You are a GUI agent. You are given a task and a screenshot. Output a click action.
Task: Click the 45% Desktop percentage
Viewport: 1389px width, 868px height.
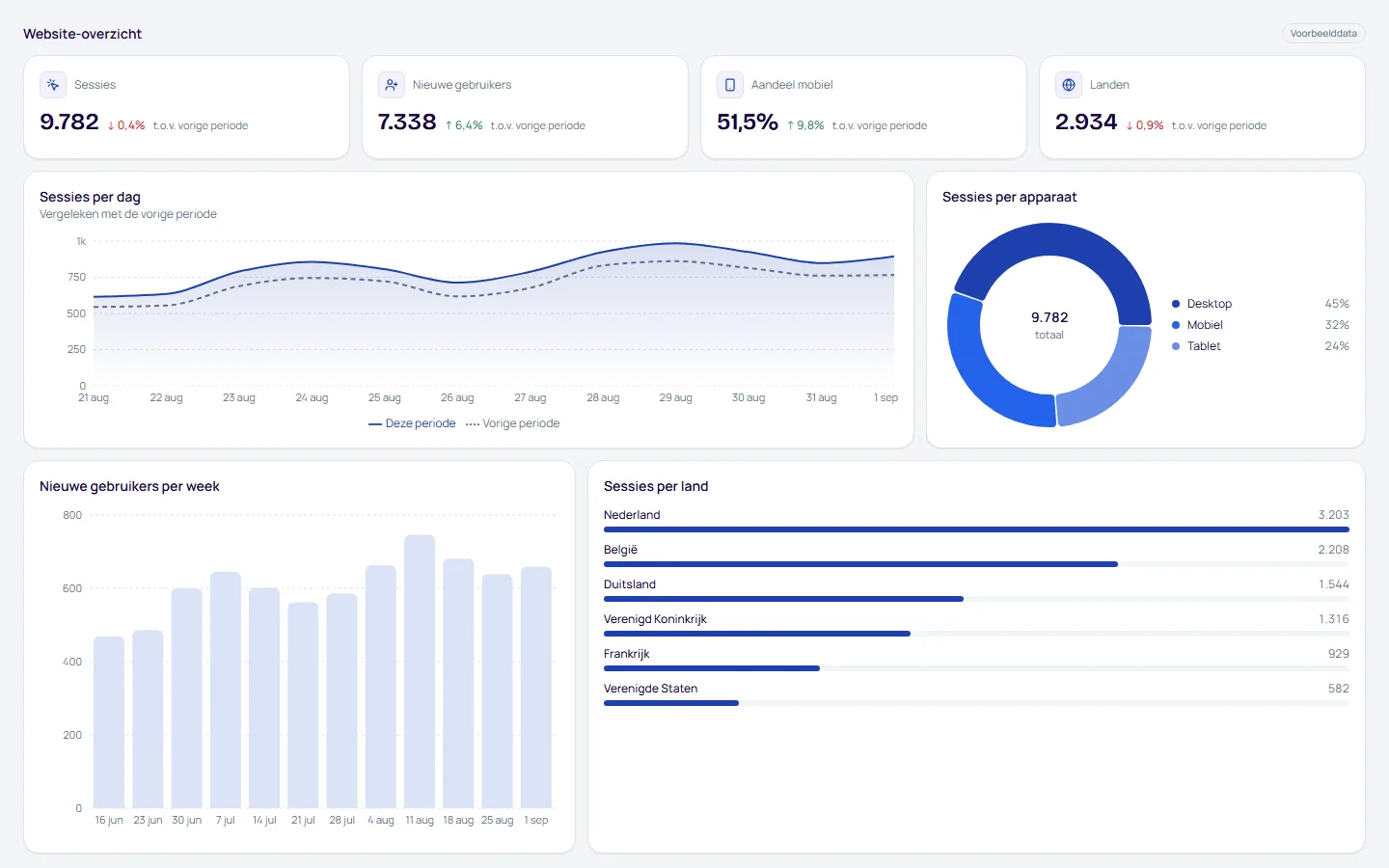pyautogui.click(x=1337, y=304)
